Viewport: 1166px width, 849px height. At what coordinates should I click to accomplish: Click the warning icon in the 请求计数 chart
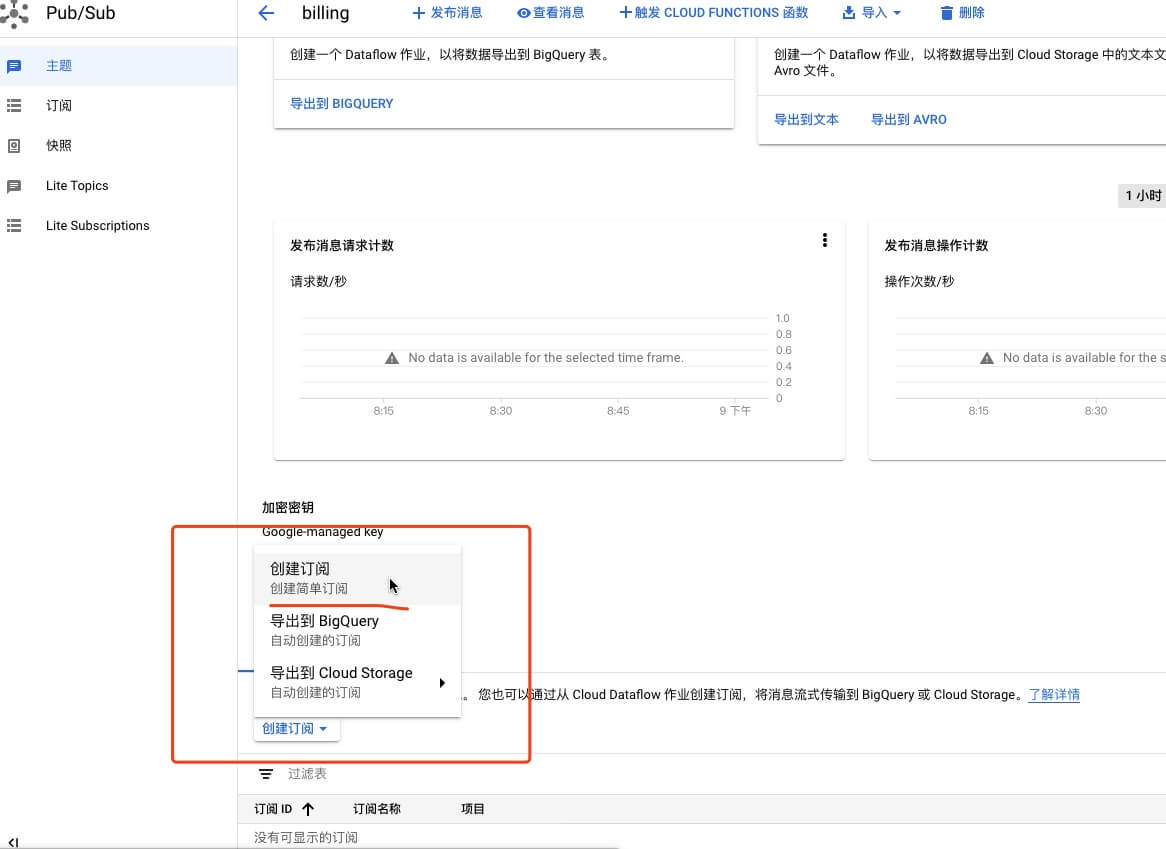[x=392, y=358]
